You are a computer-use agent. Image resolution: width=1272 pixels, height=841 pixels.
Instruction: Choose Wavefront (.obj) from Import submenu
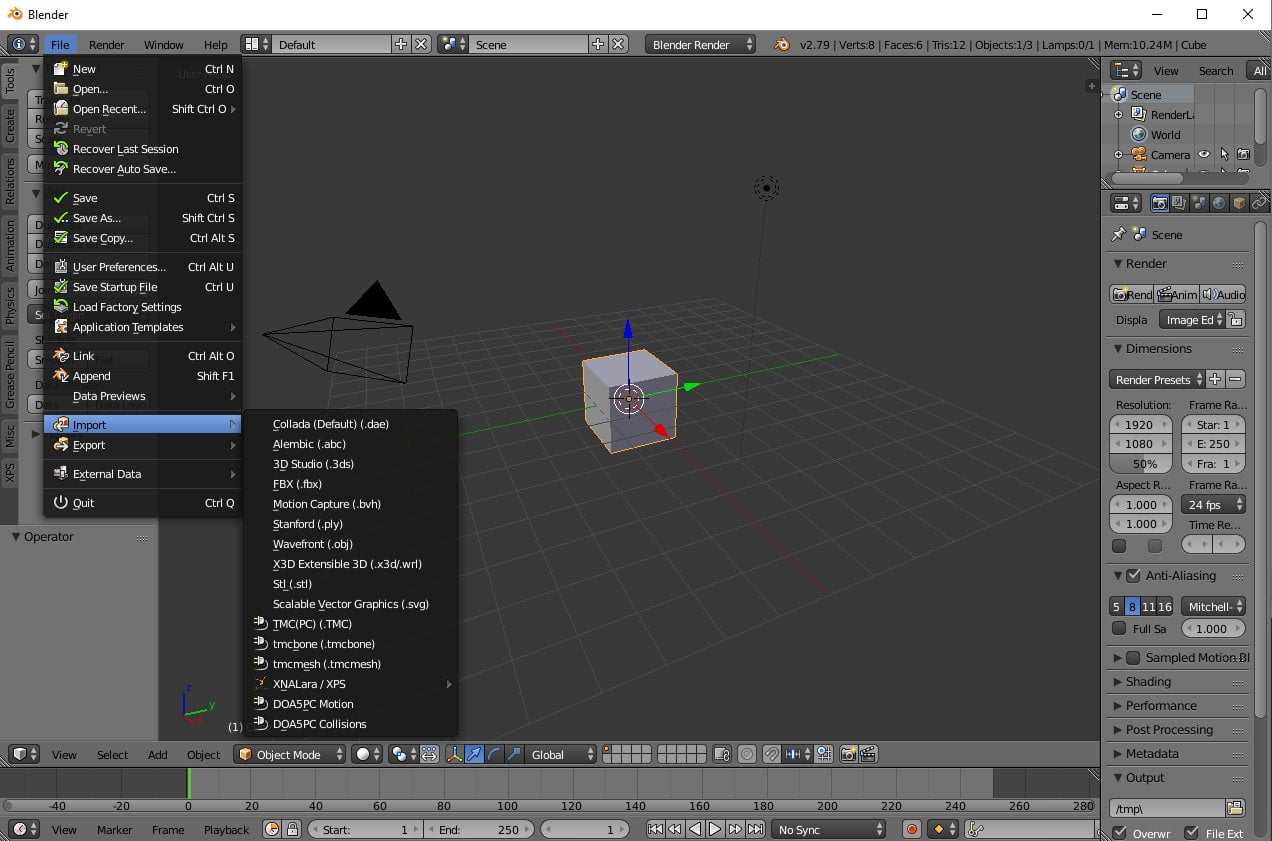point(350,544)
